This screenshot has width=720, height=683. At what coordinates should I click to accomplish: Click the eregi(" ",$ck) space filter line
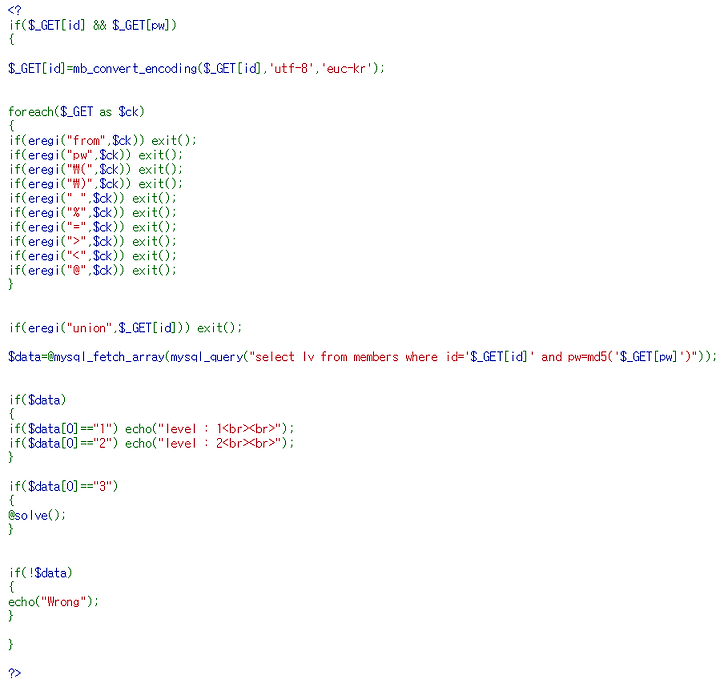(92, 198)
